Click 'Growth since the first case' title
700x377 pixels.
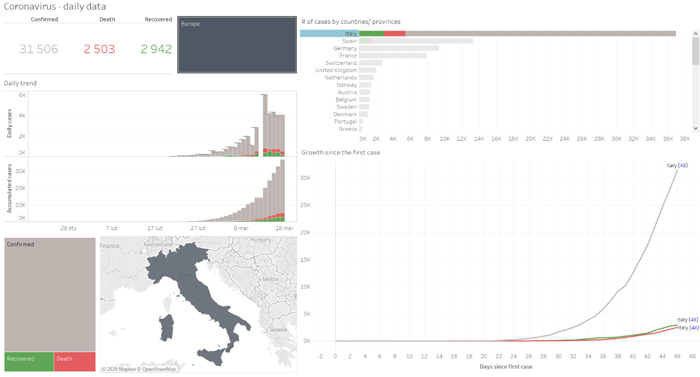tap(341, 152)
